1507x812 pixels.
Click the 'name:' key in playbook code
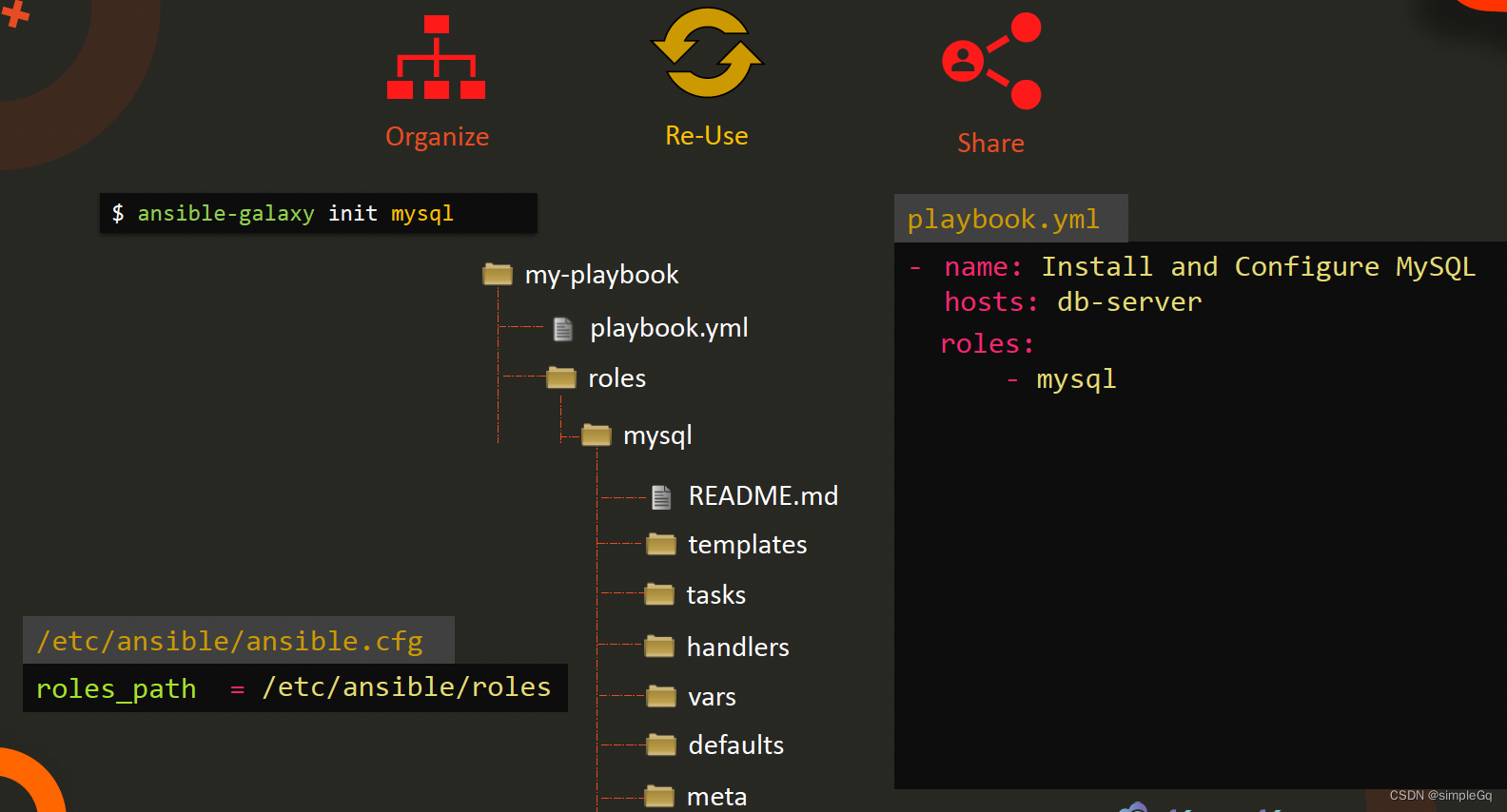click(x=983, y=267)
